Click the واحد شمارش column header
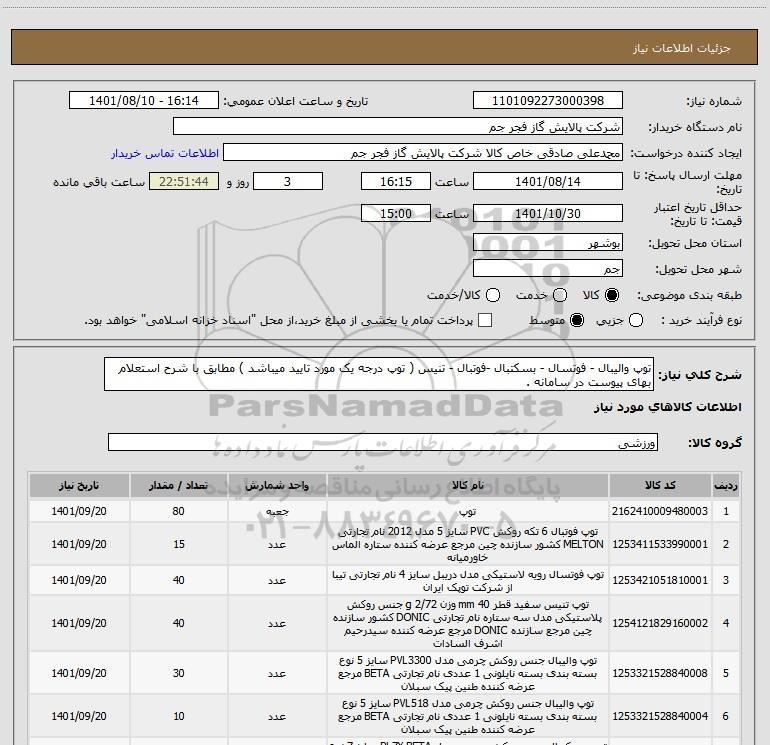This screenshot has width=770, height=745. (277, 485)
